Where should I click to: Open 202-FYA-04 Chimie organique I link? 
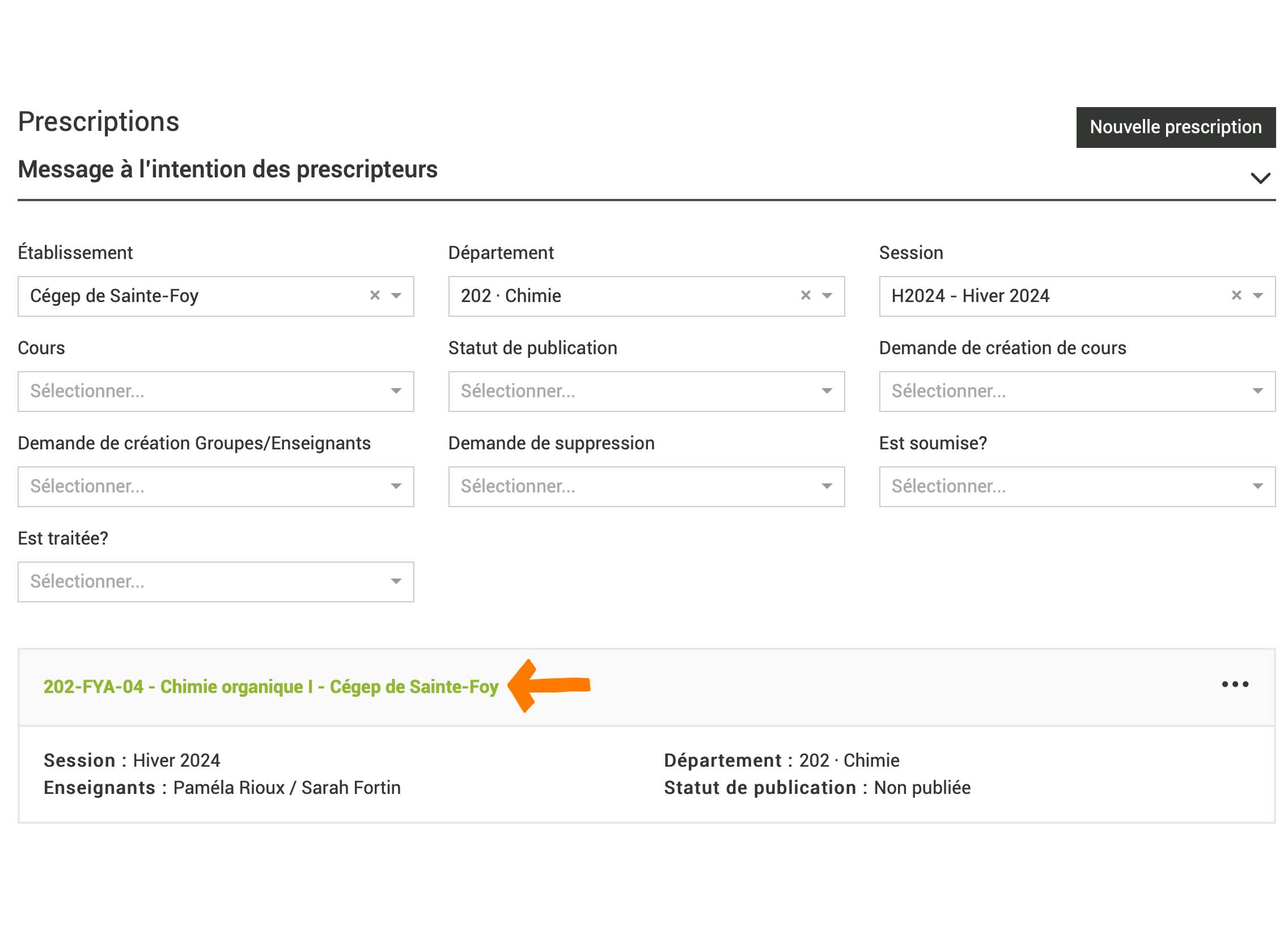[271, 686]
